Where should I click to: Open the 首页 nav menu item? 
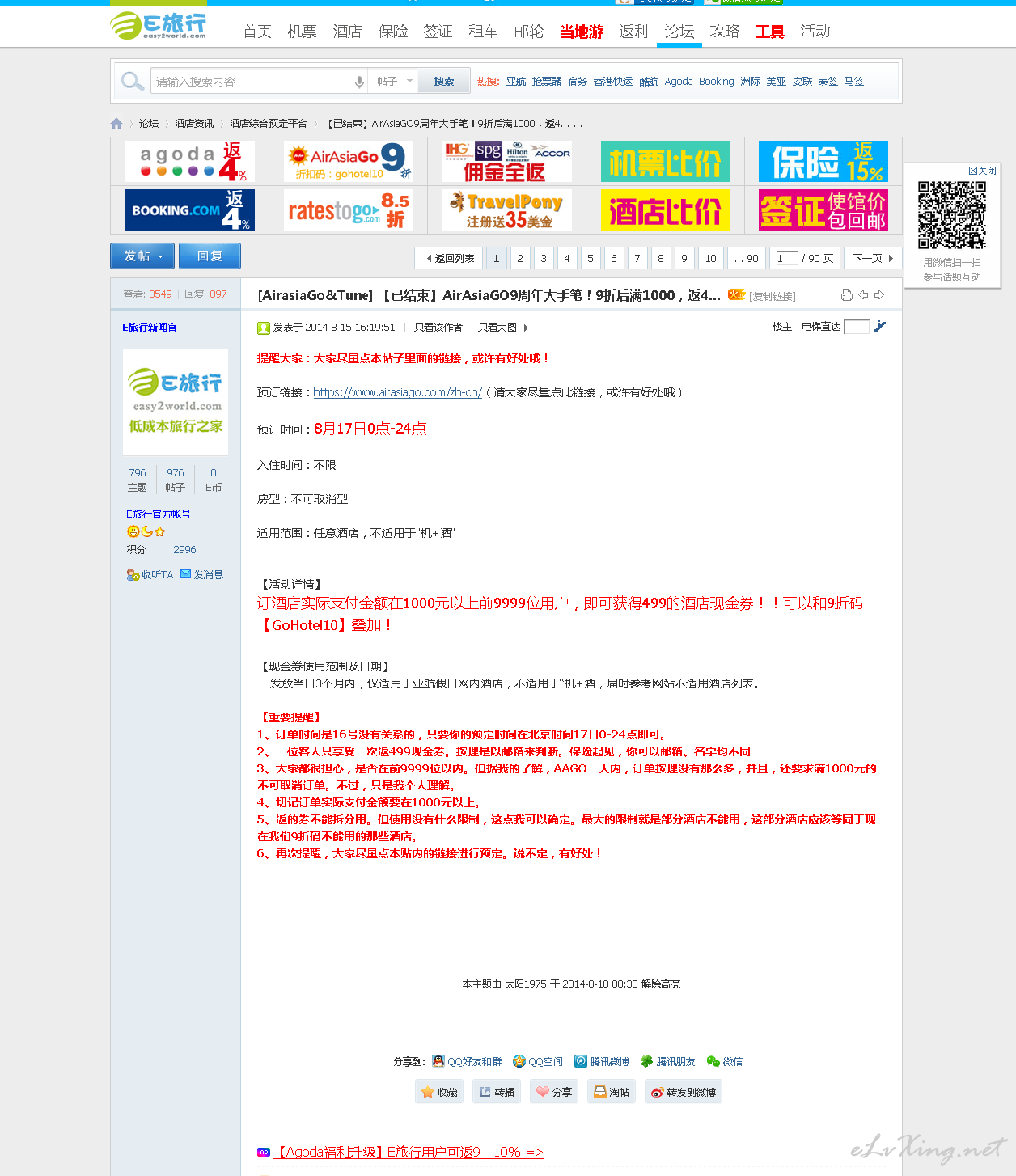pyautogui.click(x=257, y=32)
